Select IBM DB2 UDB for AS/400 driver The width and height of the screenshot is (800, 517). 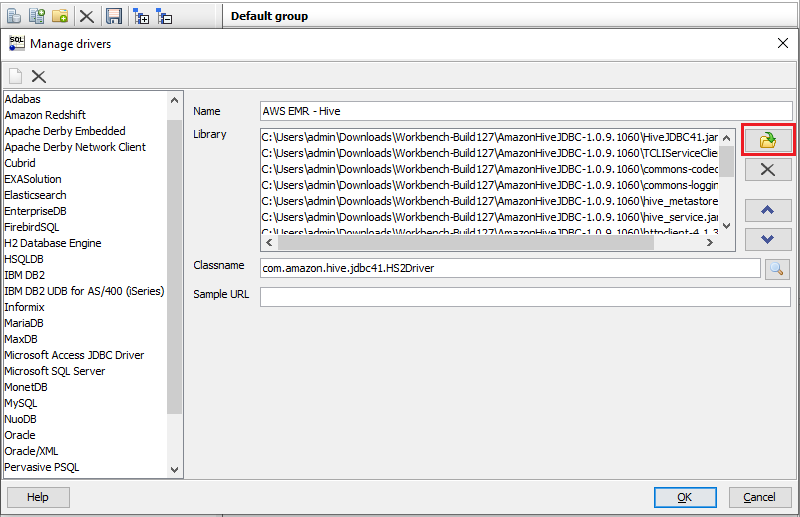85,291
